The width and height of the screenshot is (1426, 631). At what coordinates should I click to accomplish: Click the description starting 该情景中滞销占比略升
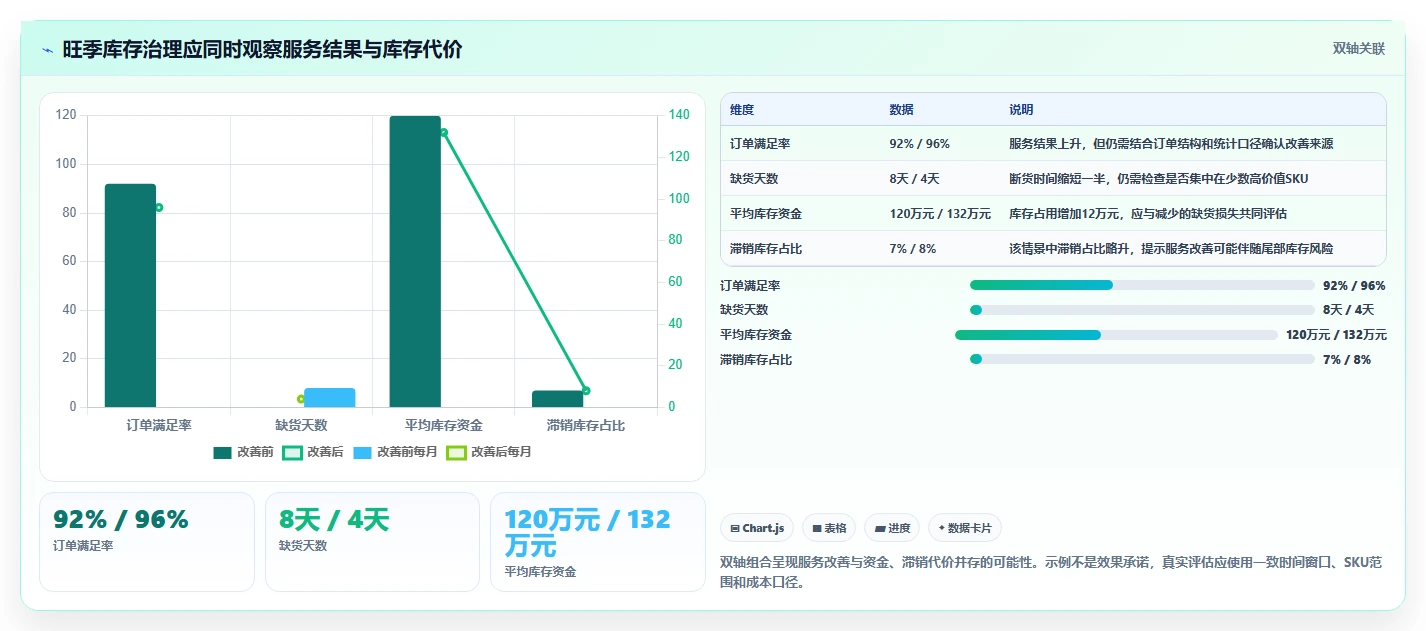(1171, 249)
